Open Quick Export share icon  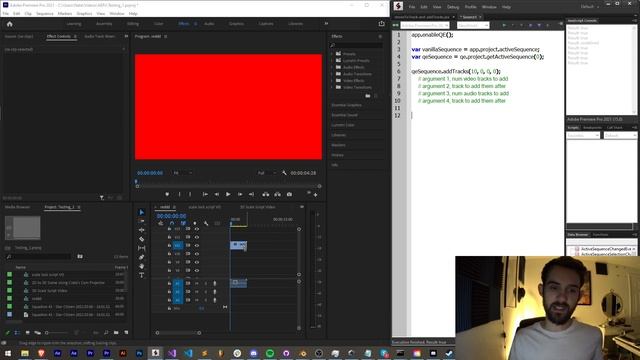pos(382,24)
